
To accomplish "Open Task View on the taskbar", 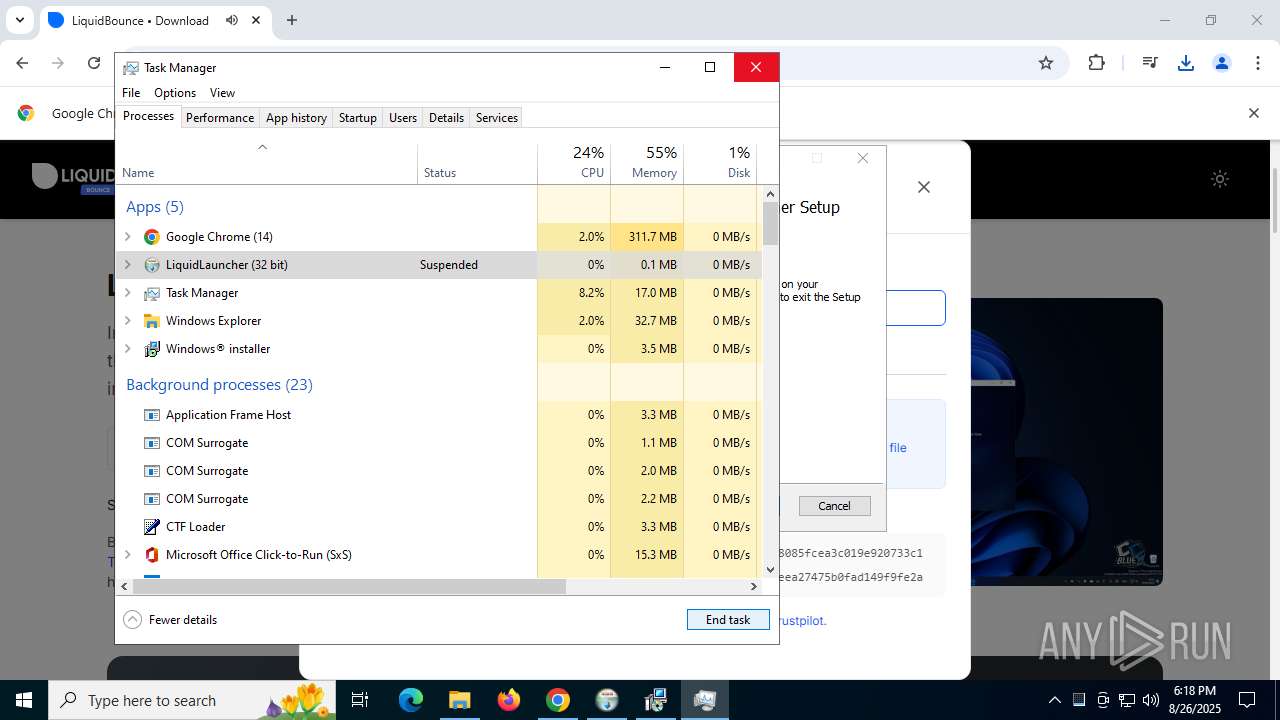I will coord(360,700).
